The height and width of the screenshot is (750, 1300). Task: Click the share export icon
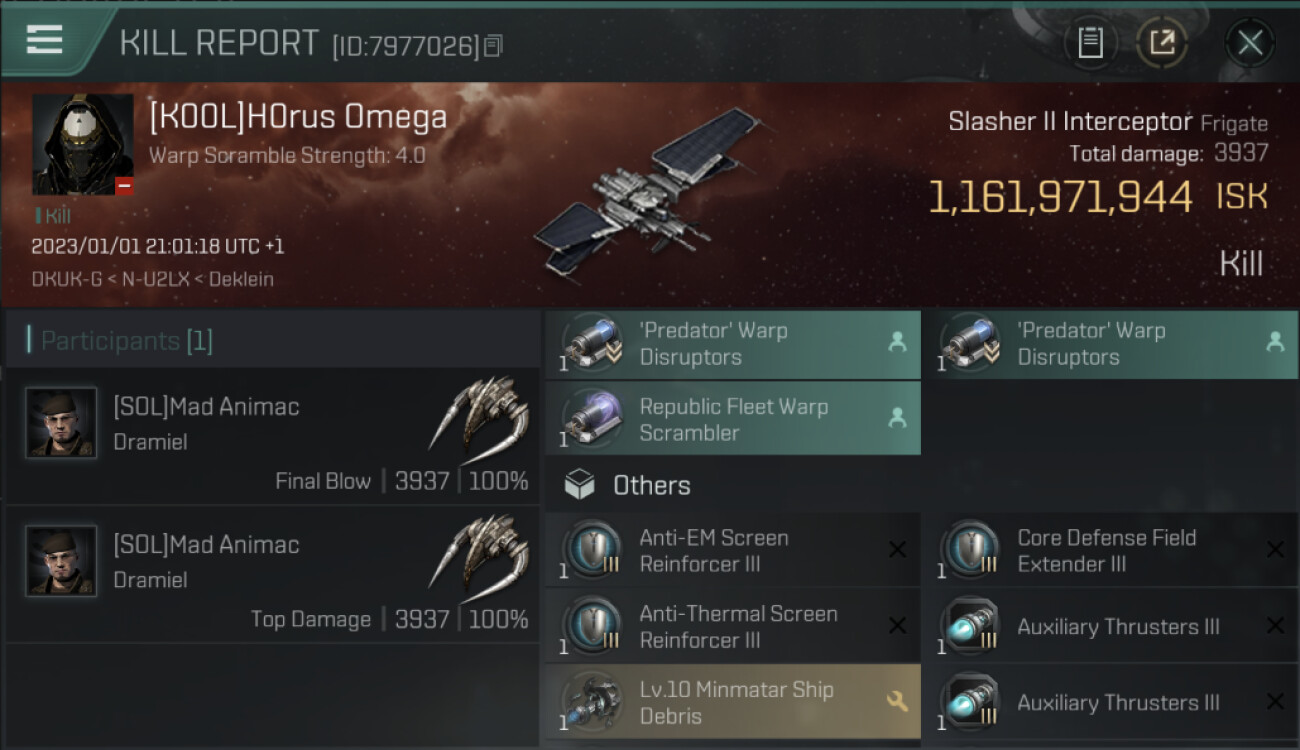[x=1161, y=42]
